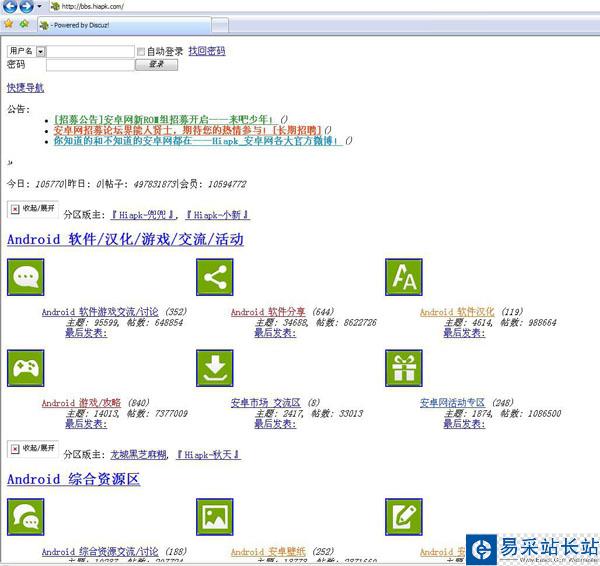The image size is (600, 566).
Task: Click 最后发表 under Android 软件汉化
Action: (464, 333)
